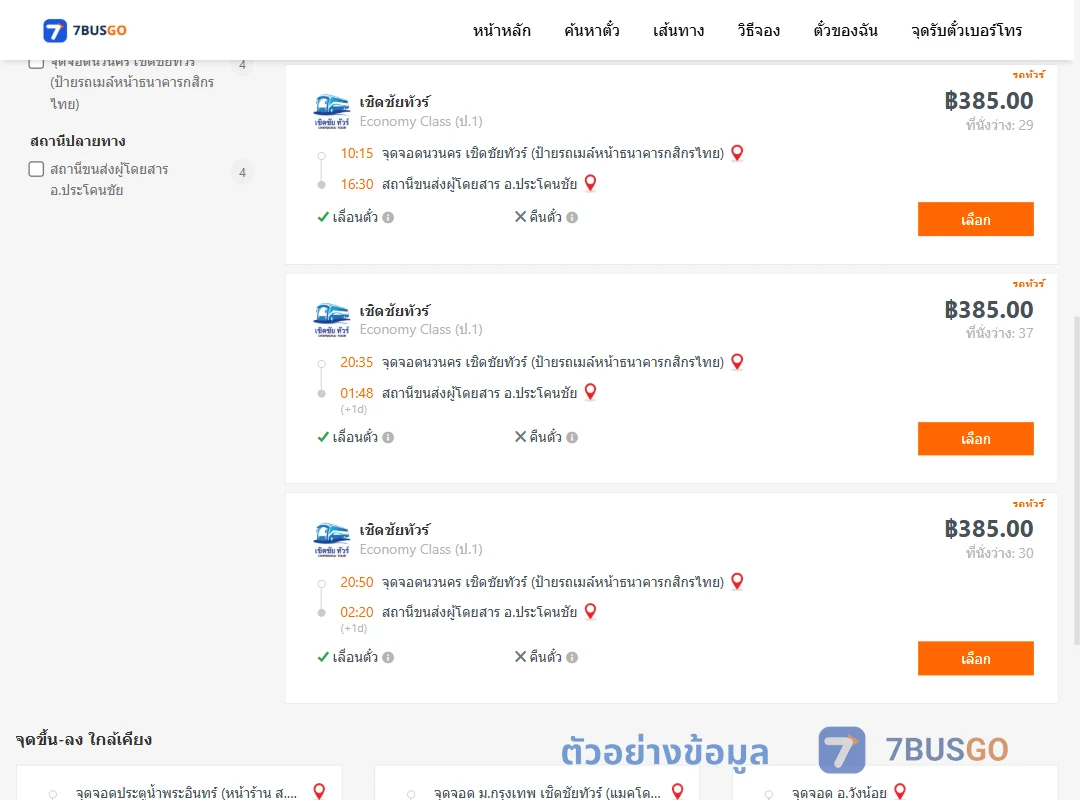
Task: Open the เส้นทาง menu item
Action: (x=678, y=30)
